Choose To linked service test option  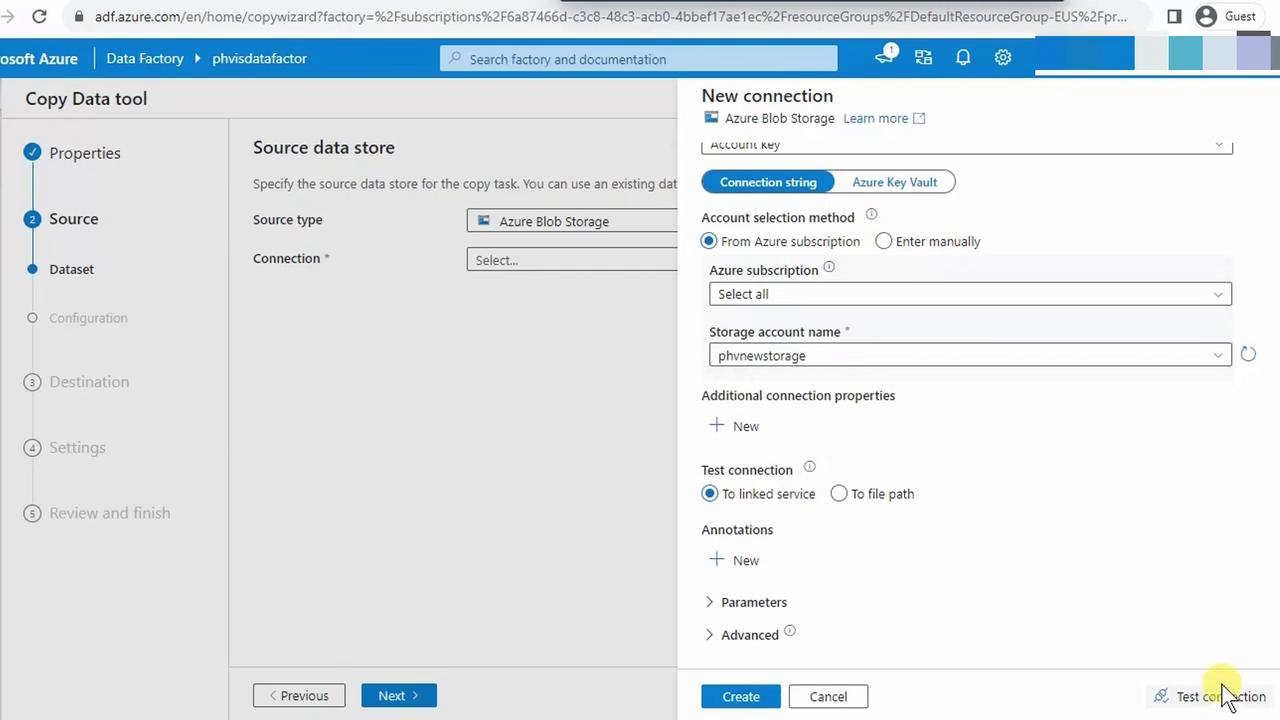pyautogui.click(x=710, y=493)
